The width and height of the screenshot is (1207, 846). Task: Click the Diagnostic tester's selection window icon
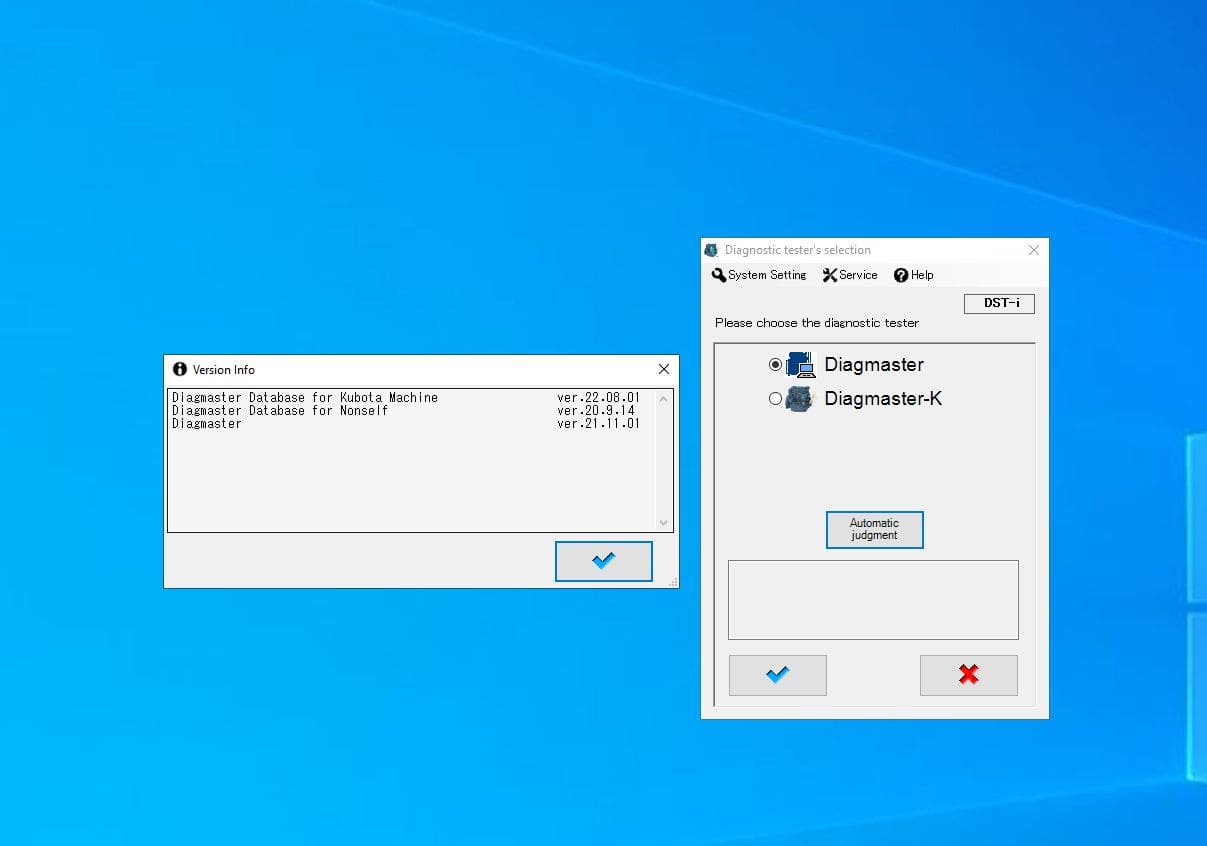point(712,250)
